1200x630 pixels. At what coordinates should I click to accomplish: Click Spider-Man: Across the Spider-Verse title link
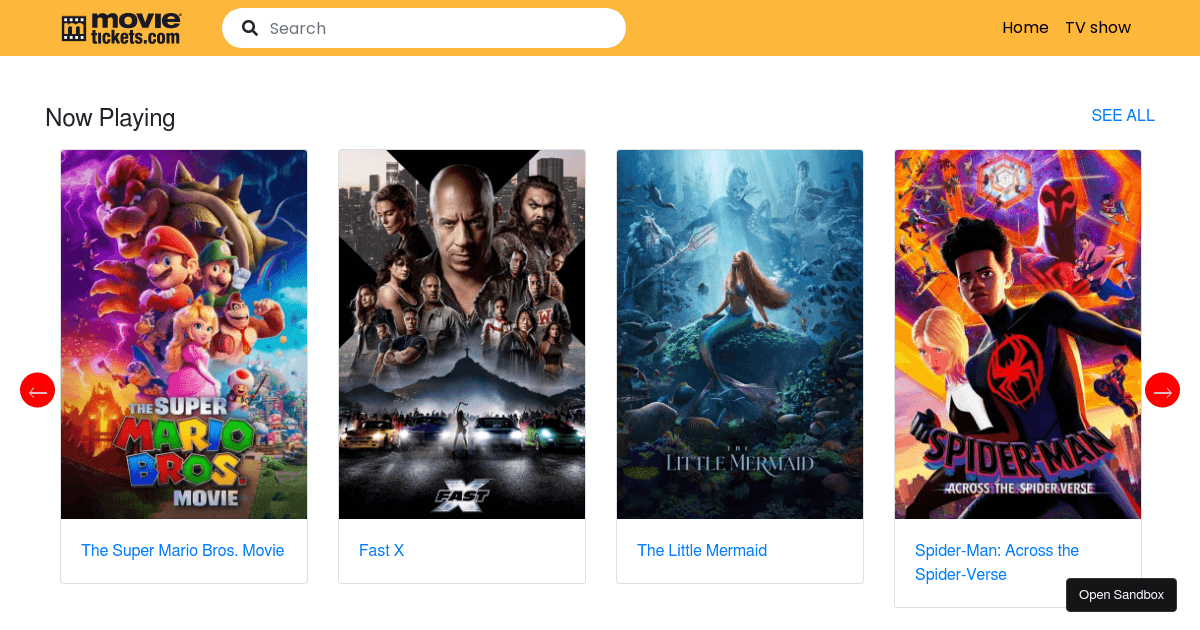(x=997, y=563)
